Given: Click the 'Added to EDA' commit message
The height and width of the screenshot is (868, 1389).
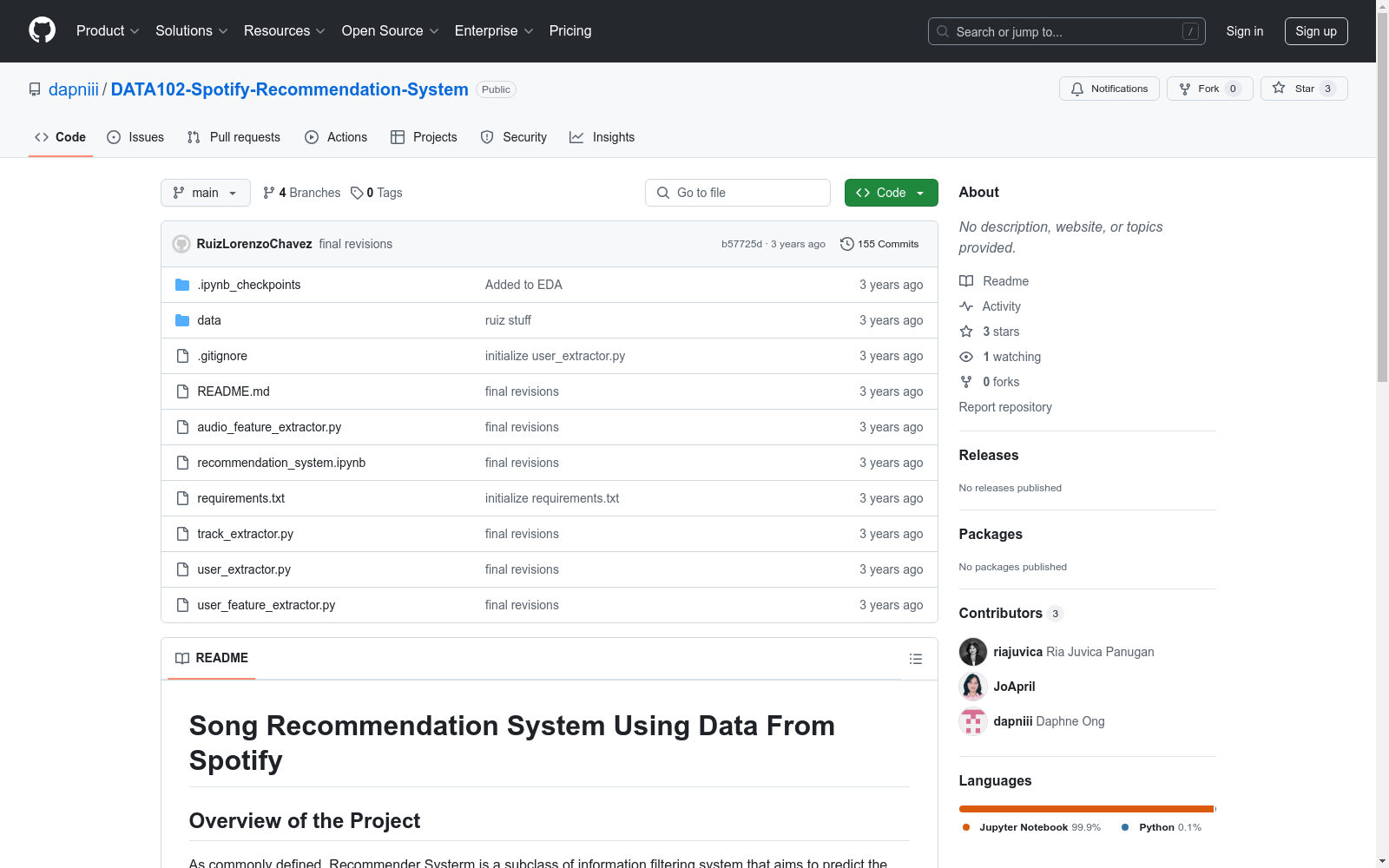Looking at the screenshot, I should point(523,285).
